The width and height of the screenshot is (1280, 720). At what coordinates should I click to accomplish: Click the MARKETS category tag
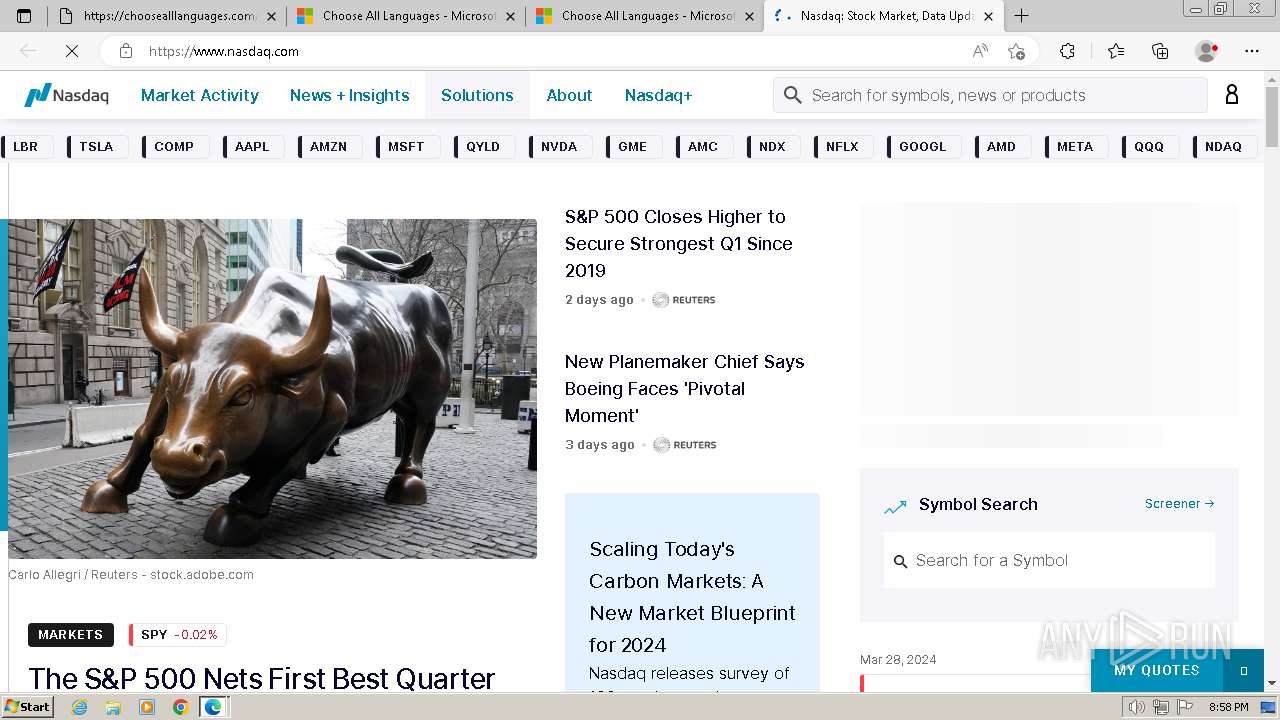tap(71, 635)
